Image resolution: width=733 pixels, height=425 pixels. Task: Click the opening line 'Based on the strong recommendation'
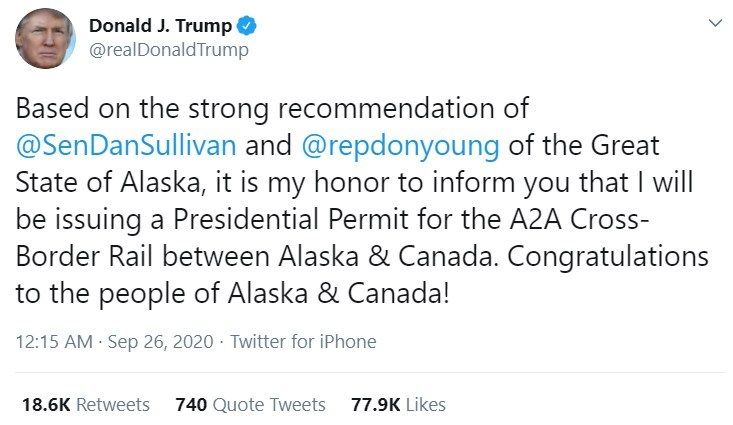tap(256, 109)
